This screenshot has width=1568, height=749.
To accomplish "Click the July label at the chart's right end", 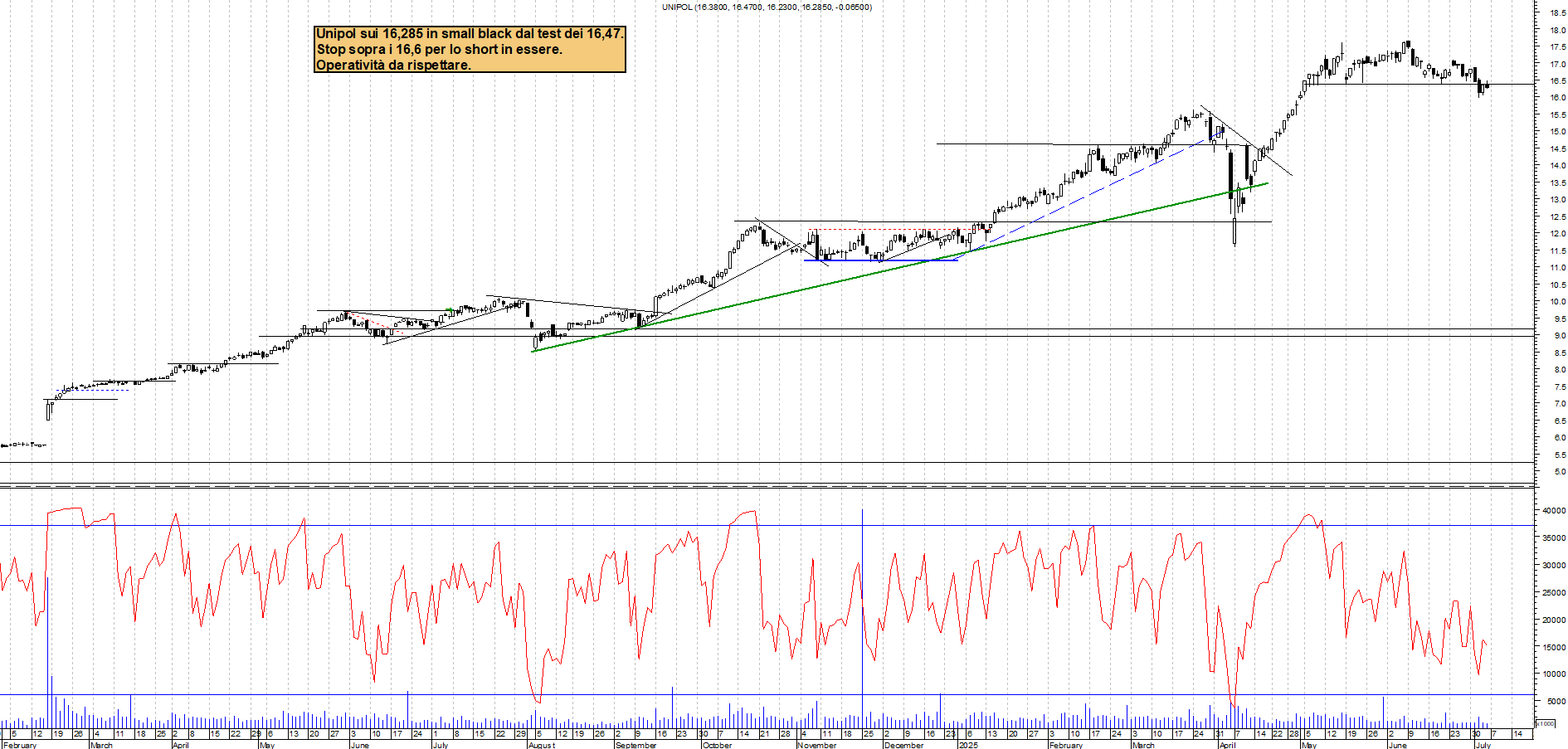I will tap(1483, 745).
